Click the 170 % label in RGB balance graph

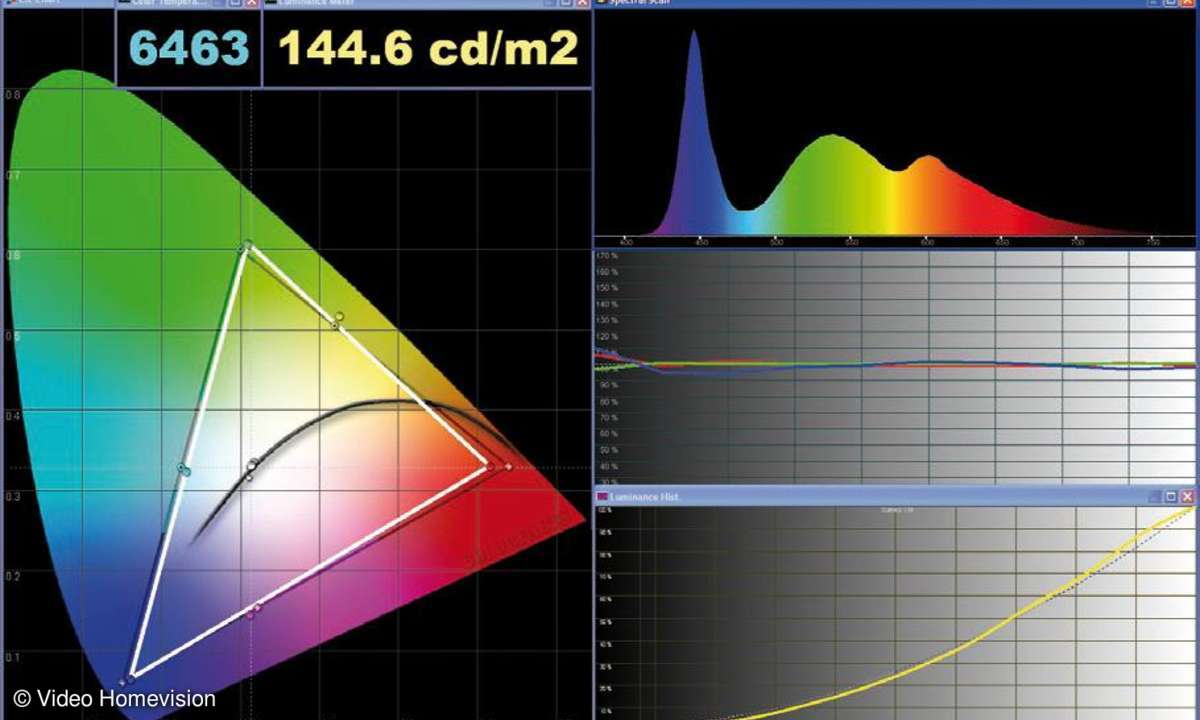click(x=607, y=256)
